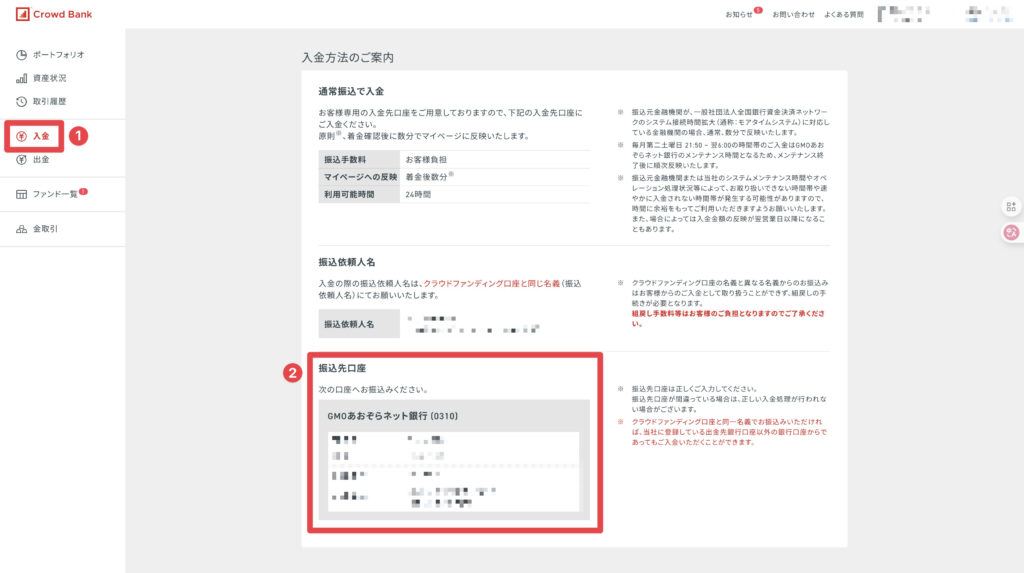Image resolution: width=1024 pixels, height=573 pixels.
Task: Click the 資産状況 bar chart icon
Action: pyautogui.click(x=22, y=78)
